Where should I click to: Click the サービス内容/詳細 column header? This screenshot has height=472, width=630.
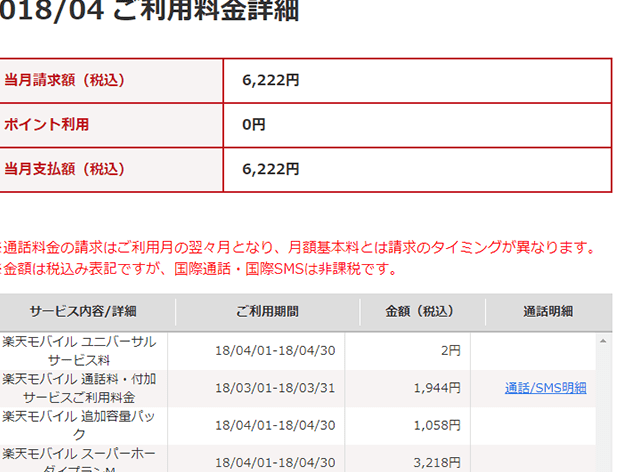pyautogui.click(x=83, y=311)
